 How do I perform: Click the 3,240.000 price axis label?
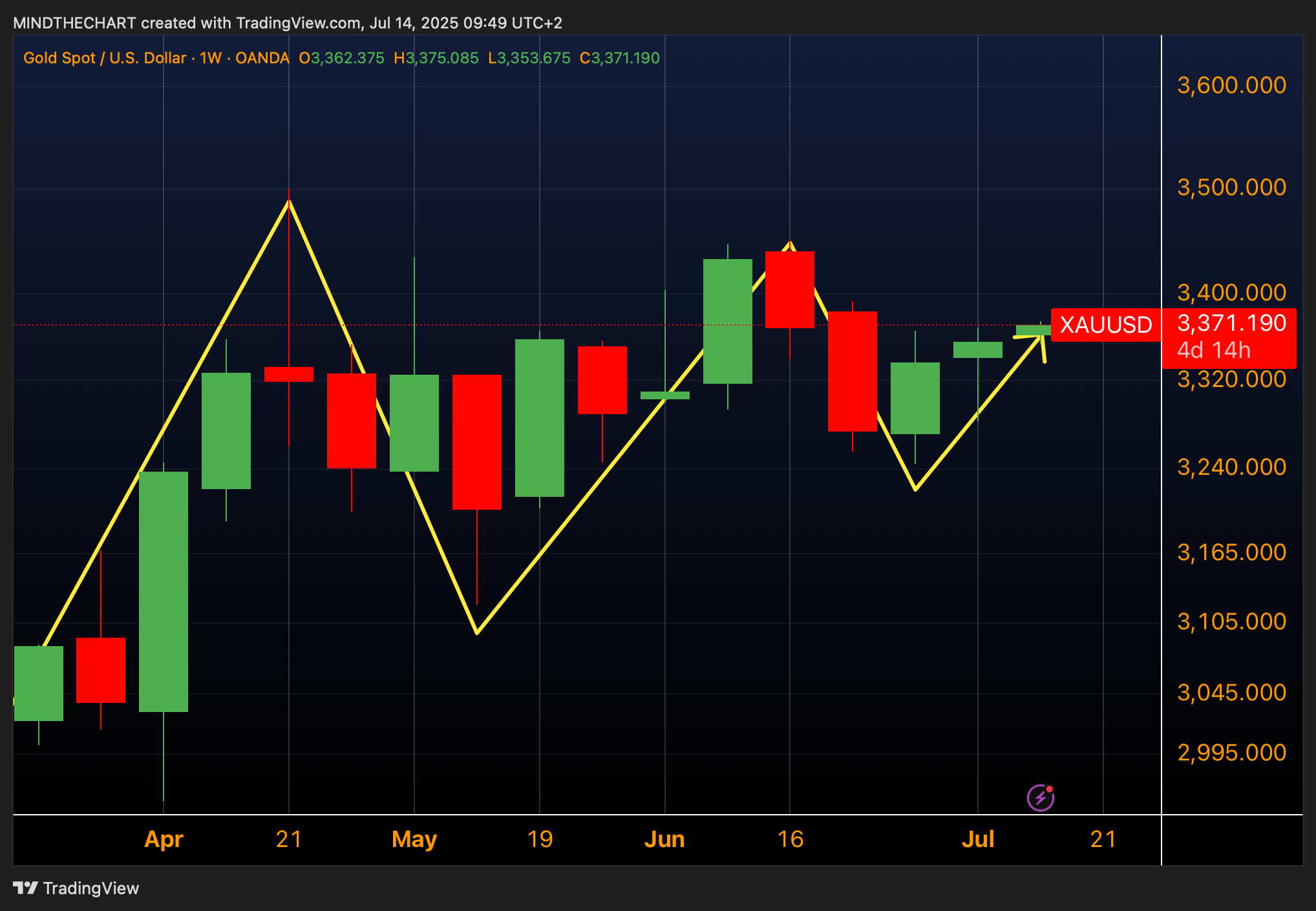(1231, 467)
